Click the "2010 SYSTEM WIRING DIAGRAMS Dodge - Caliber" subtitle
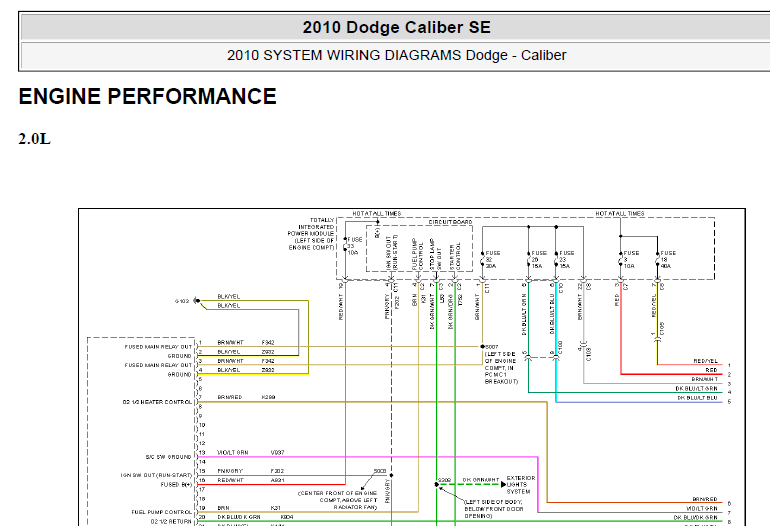Image resolution: width=770 pixels, height=526 pixels. (x=396, y=55)
